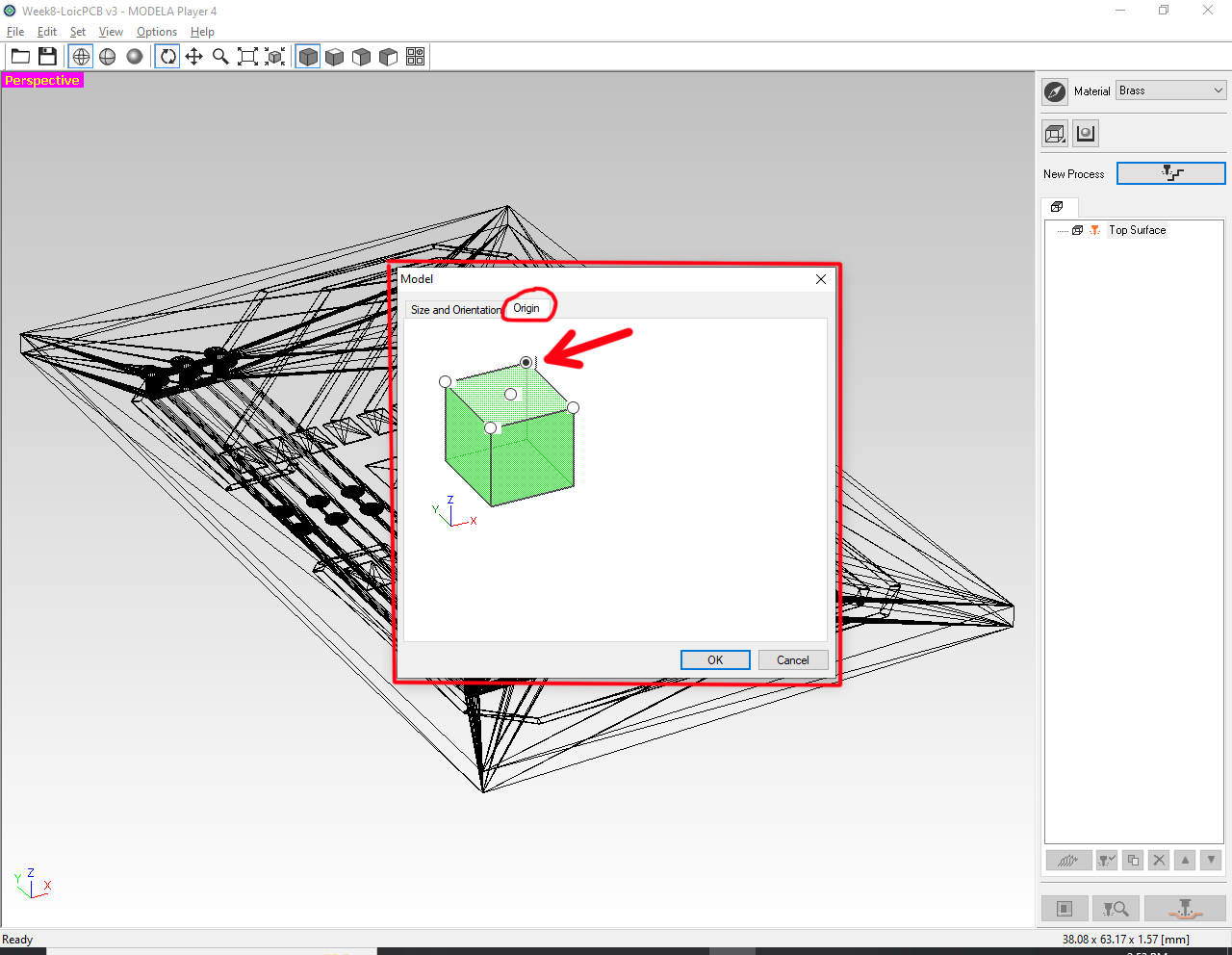
Task: Close the Model dialog with the X
Action: click(821, 279)
